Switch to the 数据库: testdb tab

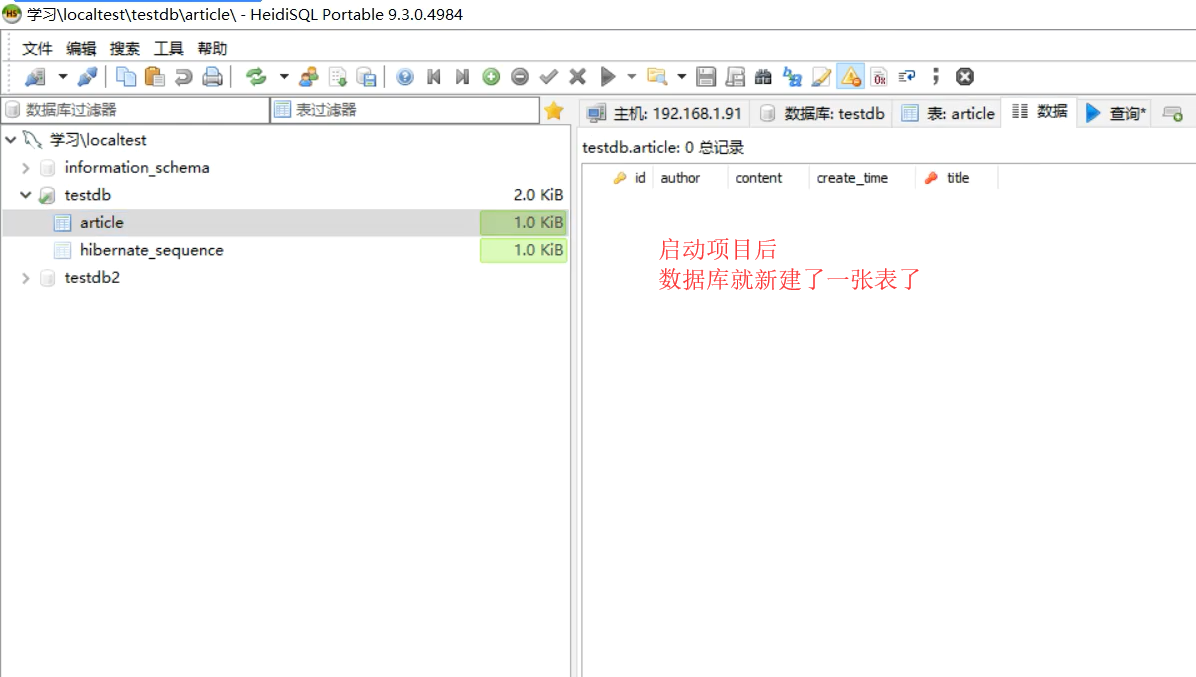822,114
